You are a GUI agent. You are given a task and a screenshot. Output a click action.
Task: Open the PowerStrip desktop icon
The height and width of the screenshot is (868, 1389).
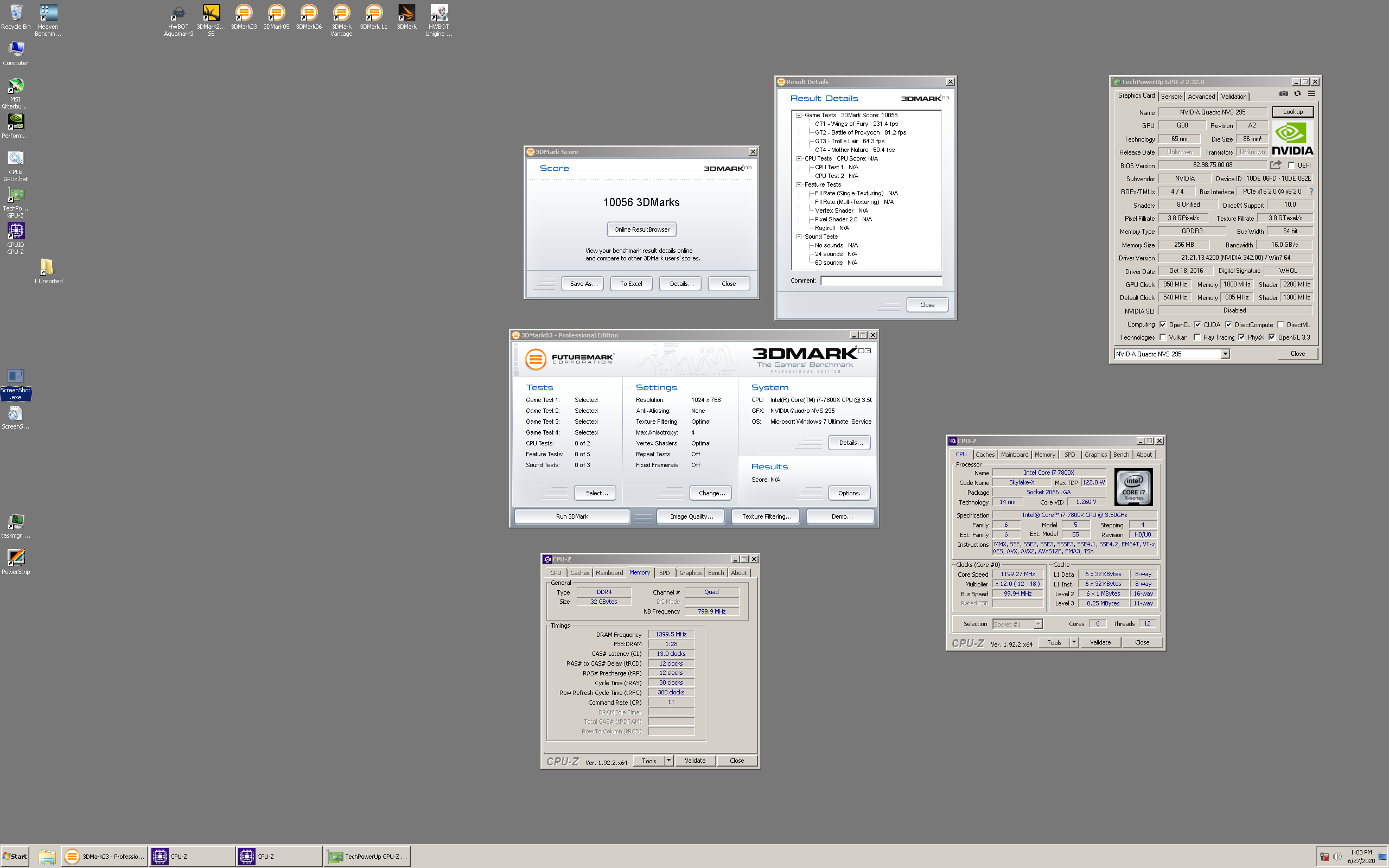tap(16, 562)
